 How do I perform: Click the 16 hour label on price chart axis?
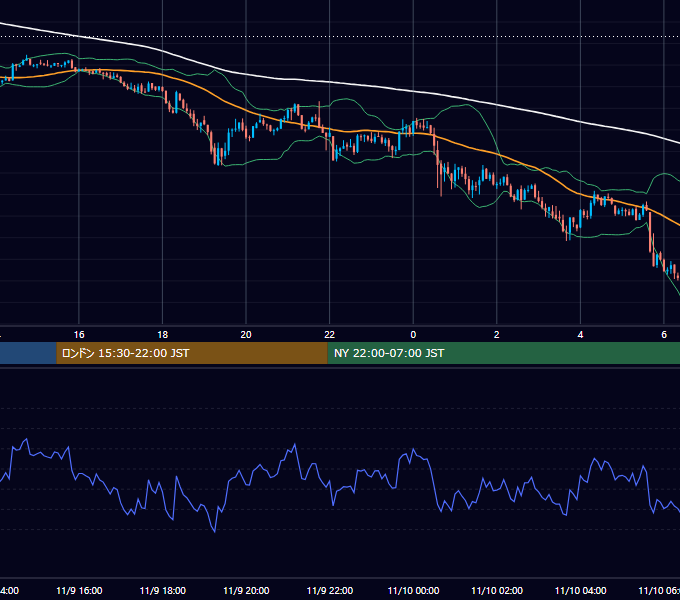pos(79,335)
